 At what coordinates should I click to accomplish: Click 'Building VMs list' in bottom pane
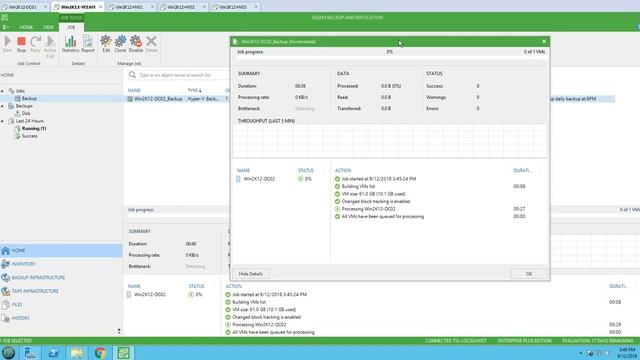click(249, 302)
